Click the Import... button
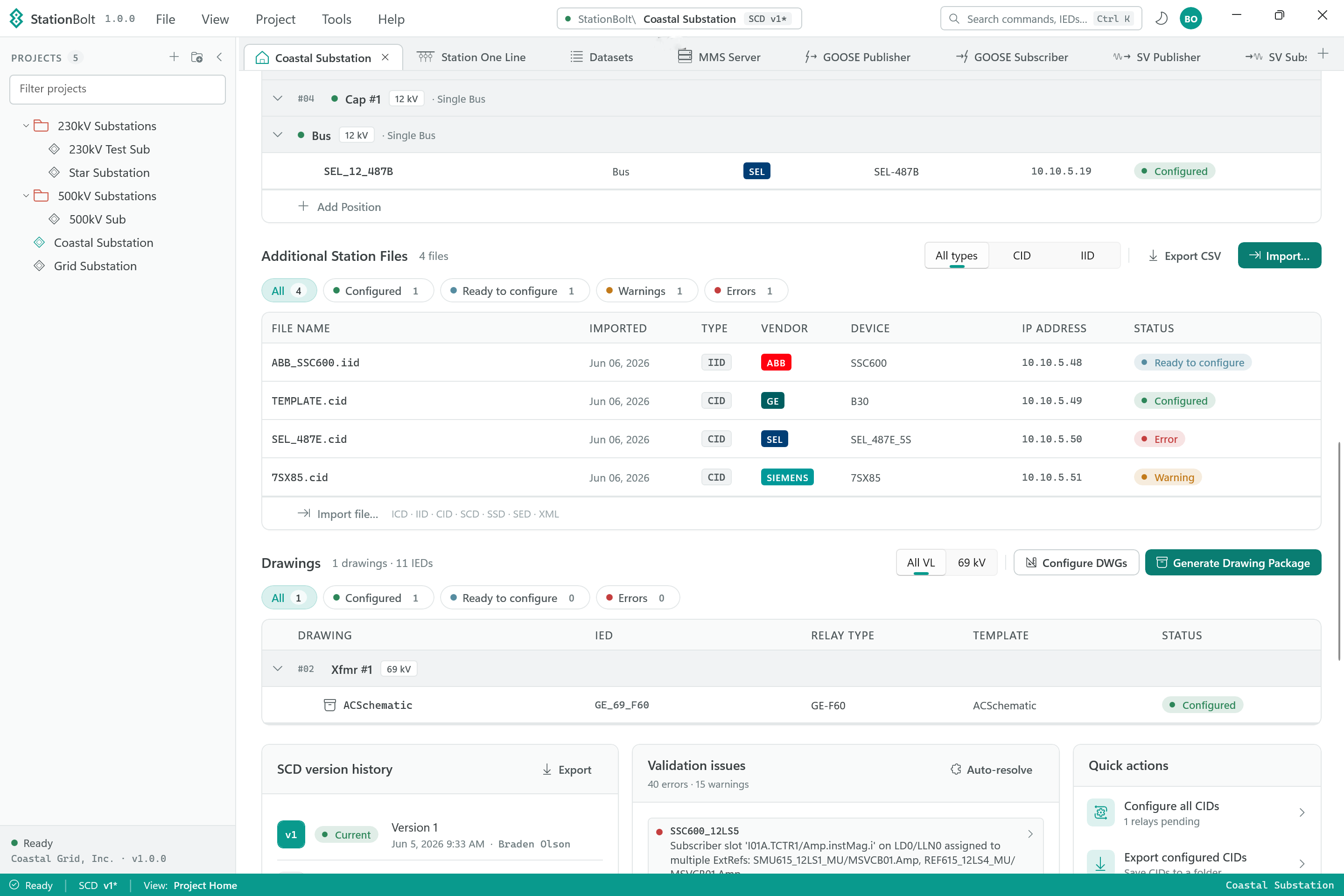 click(x=1280, y=255)
